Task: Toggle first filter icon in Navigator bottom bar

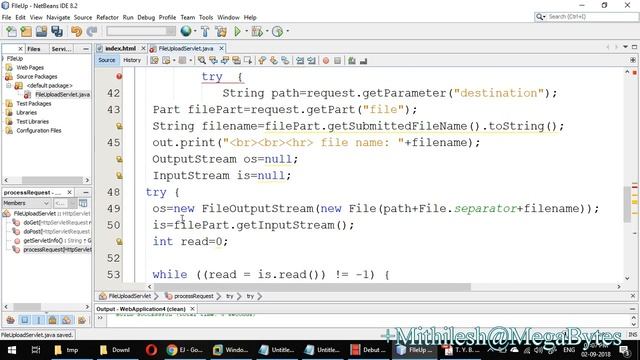Action: pos(10,320)
